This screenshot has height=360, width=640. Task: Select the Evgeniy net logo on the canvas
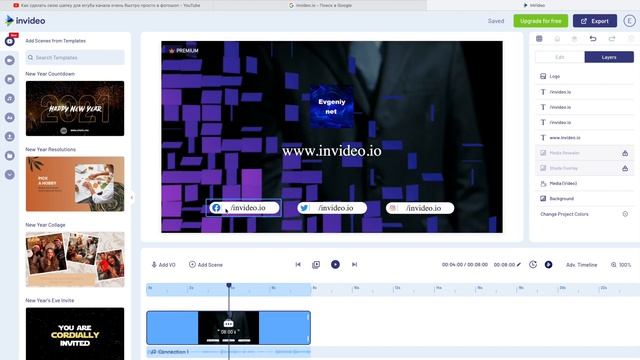click(x=331, y=107)
